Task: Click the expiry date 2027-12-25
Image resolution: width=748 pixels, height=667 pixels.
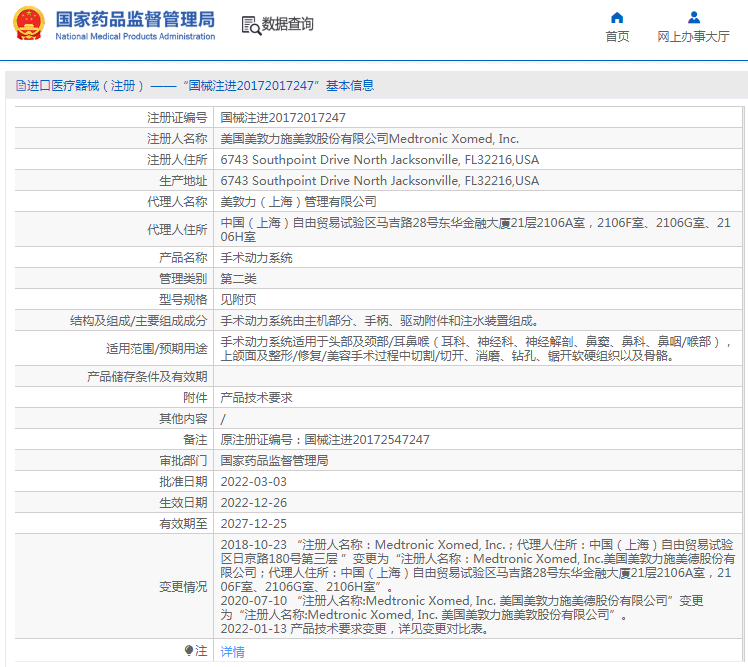Action: [x=253, y=524]
